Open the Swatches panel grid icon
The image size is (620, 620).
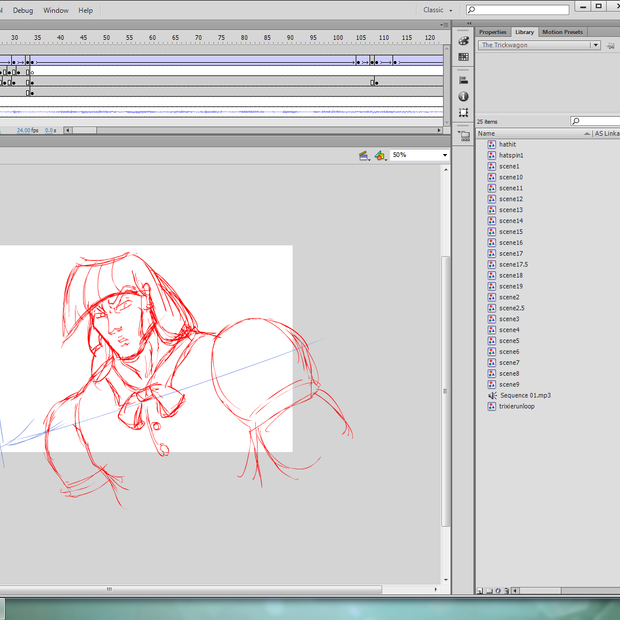tap(464, 57)
